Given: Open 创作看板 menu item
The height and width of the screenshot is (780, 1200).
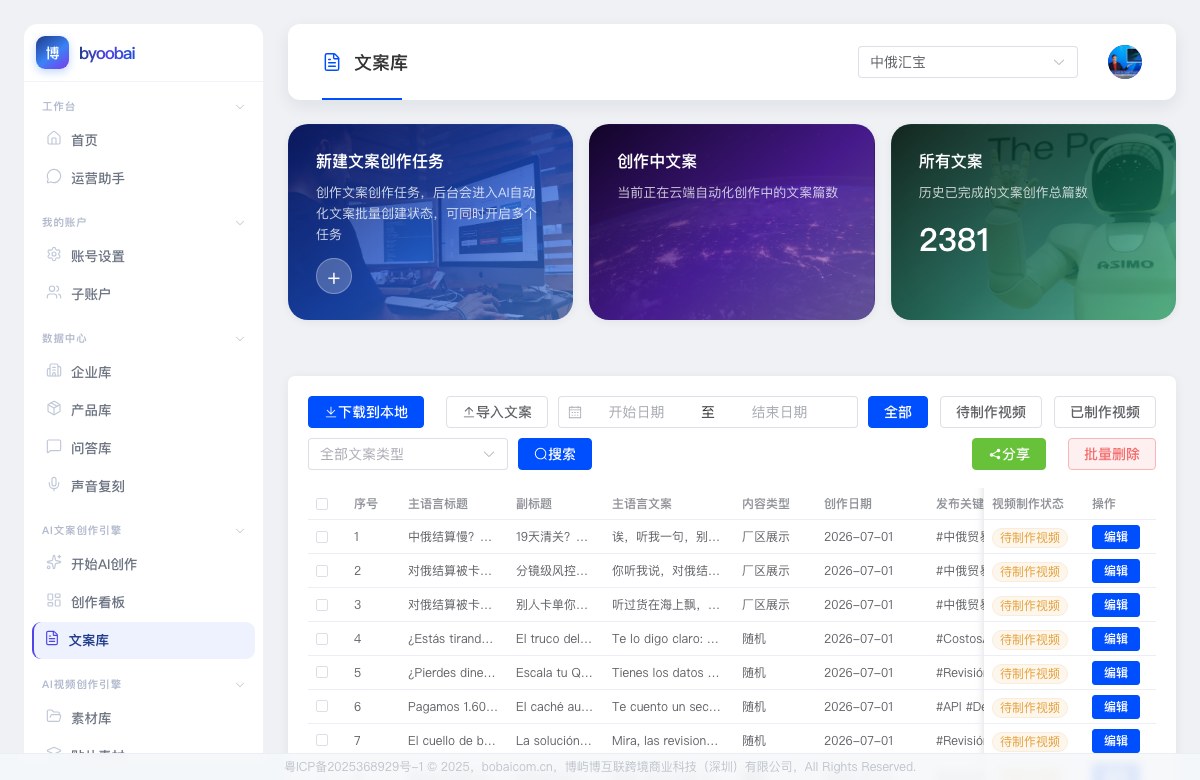Looking at the screenshot, I should point(143,602).
